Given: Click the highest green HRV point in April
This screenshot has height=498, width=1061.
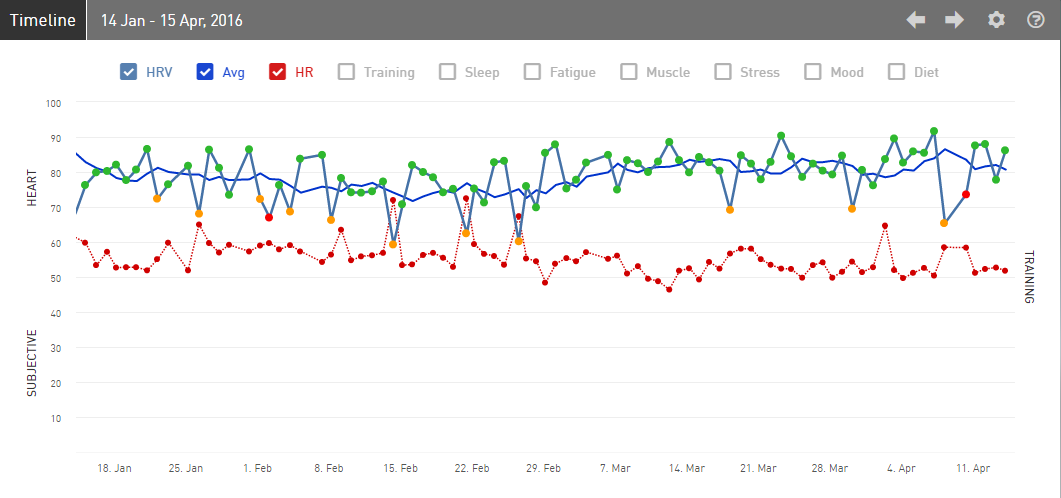Looking at the screenshot, I should tap(934, 131).
